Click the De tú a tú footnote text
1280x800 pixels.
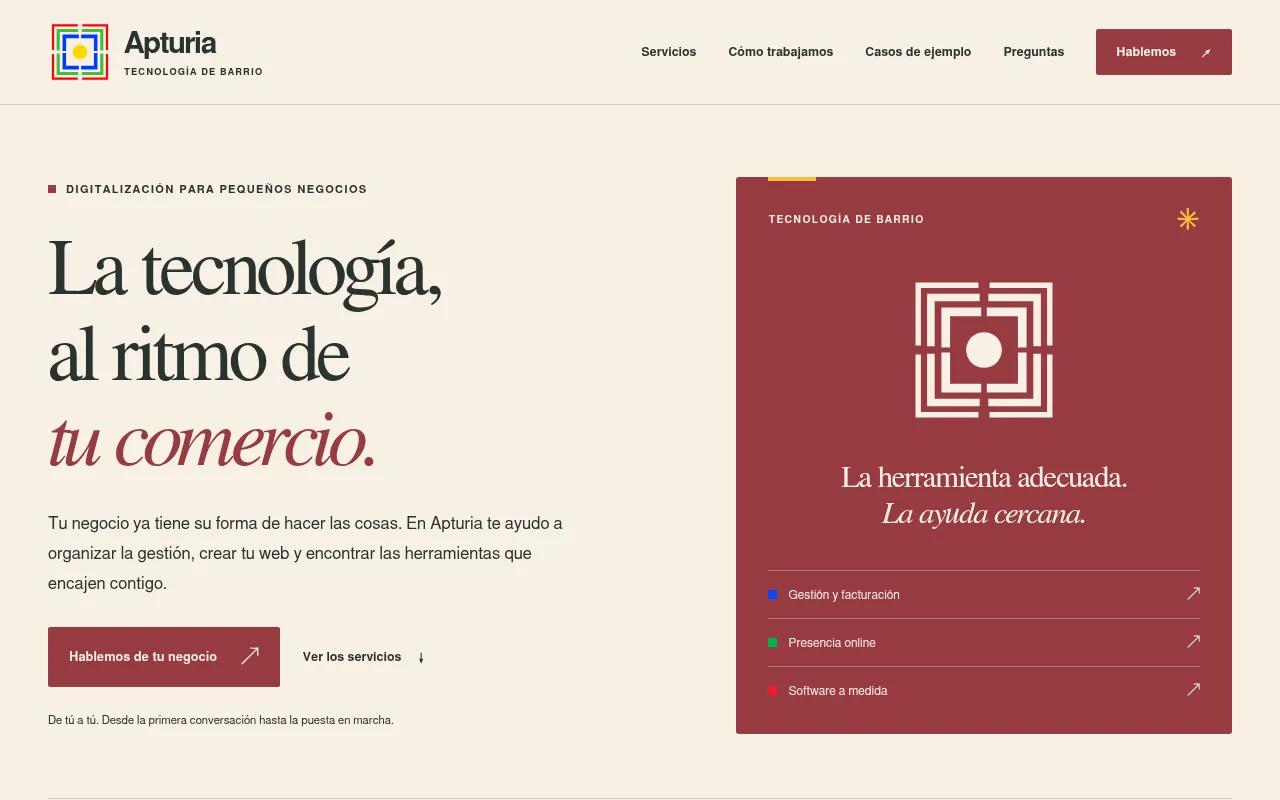pos(221,720)
